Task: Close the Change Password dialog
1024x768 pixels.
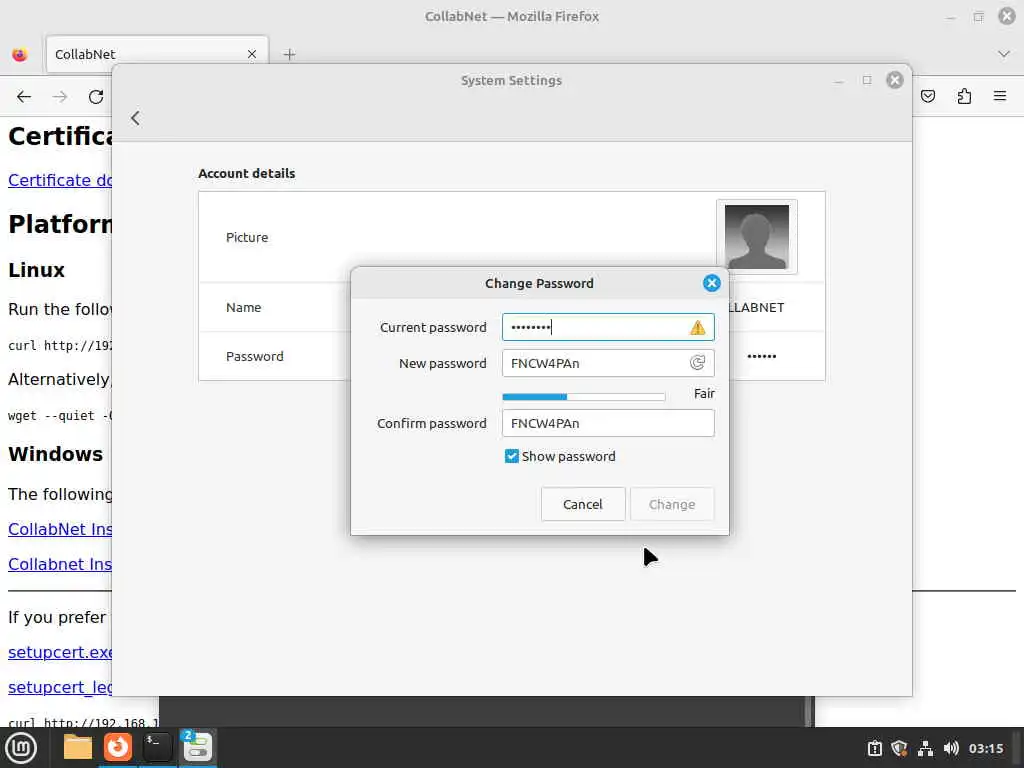Action: [x=711, y=283]
